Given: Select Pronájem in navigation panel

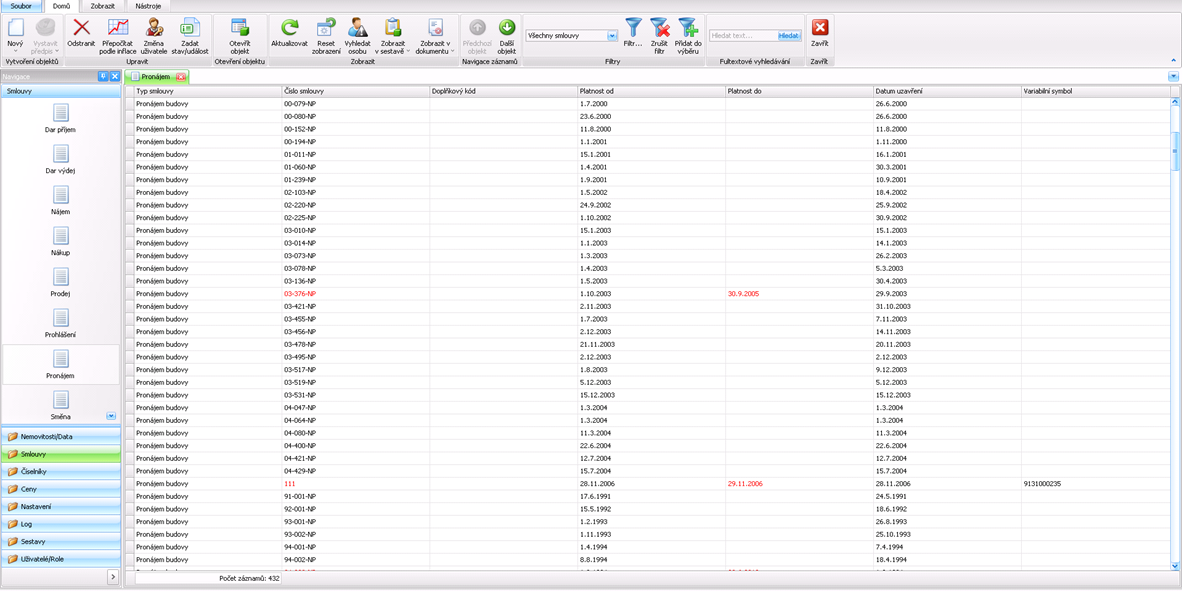Looking at the screenshot, I should 60,364.
